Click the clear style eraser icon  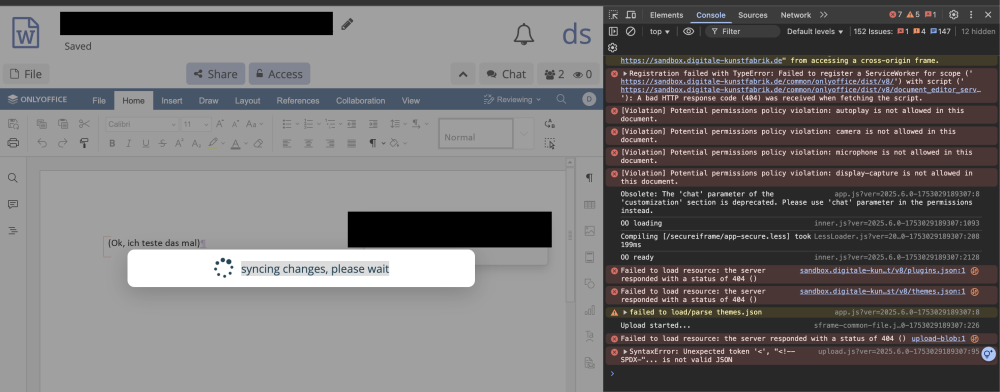(258, 143)
